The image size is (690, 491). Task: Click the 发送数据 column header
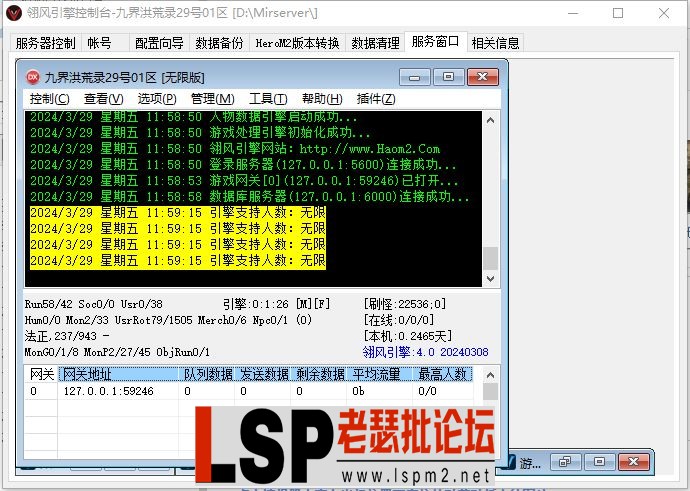[263, 374]
